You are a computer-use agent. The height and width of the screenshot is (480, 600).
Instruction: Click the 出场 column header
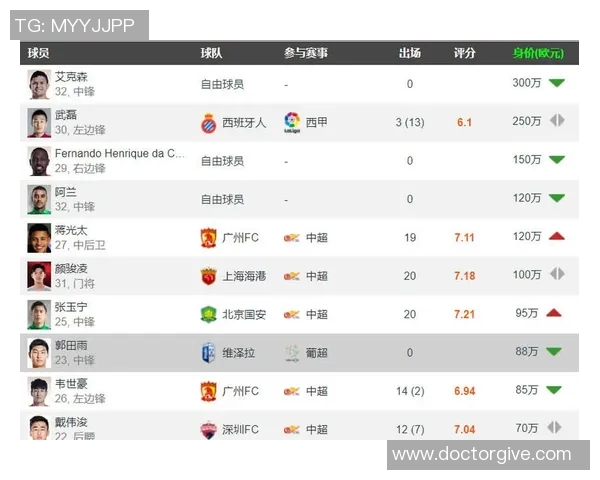(409, 53)
